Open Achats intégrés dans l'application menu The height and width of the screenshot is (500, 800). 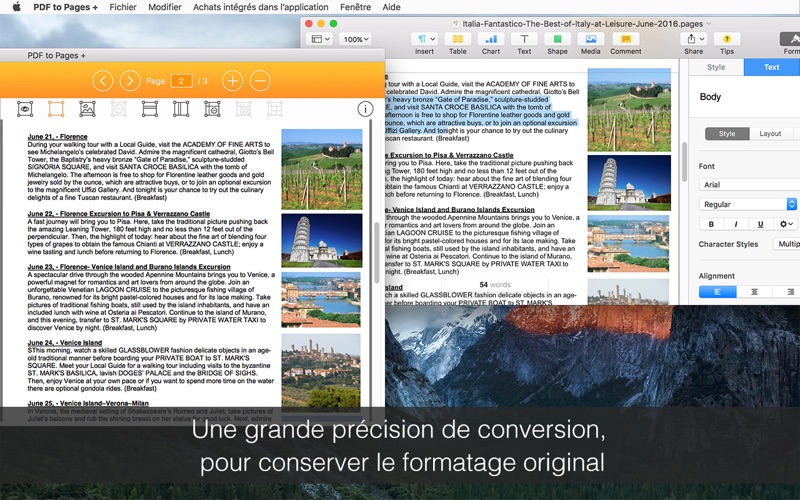pyautogui.click(x=261, y=7)
